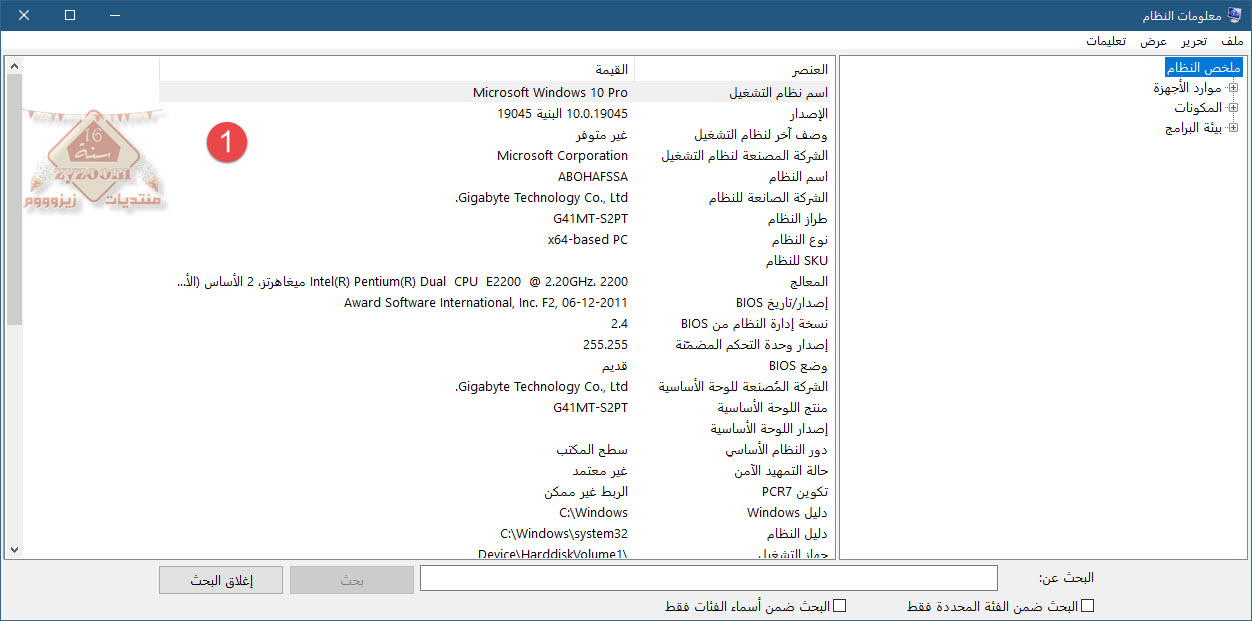Select بيئة البرامج tree item label
1252x621 pixels.
click(x=1194, y=128)
